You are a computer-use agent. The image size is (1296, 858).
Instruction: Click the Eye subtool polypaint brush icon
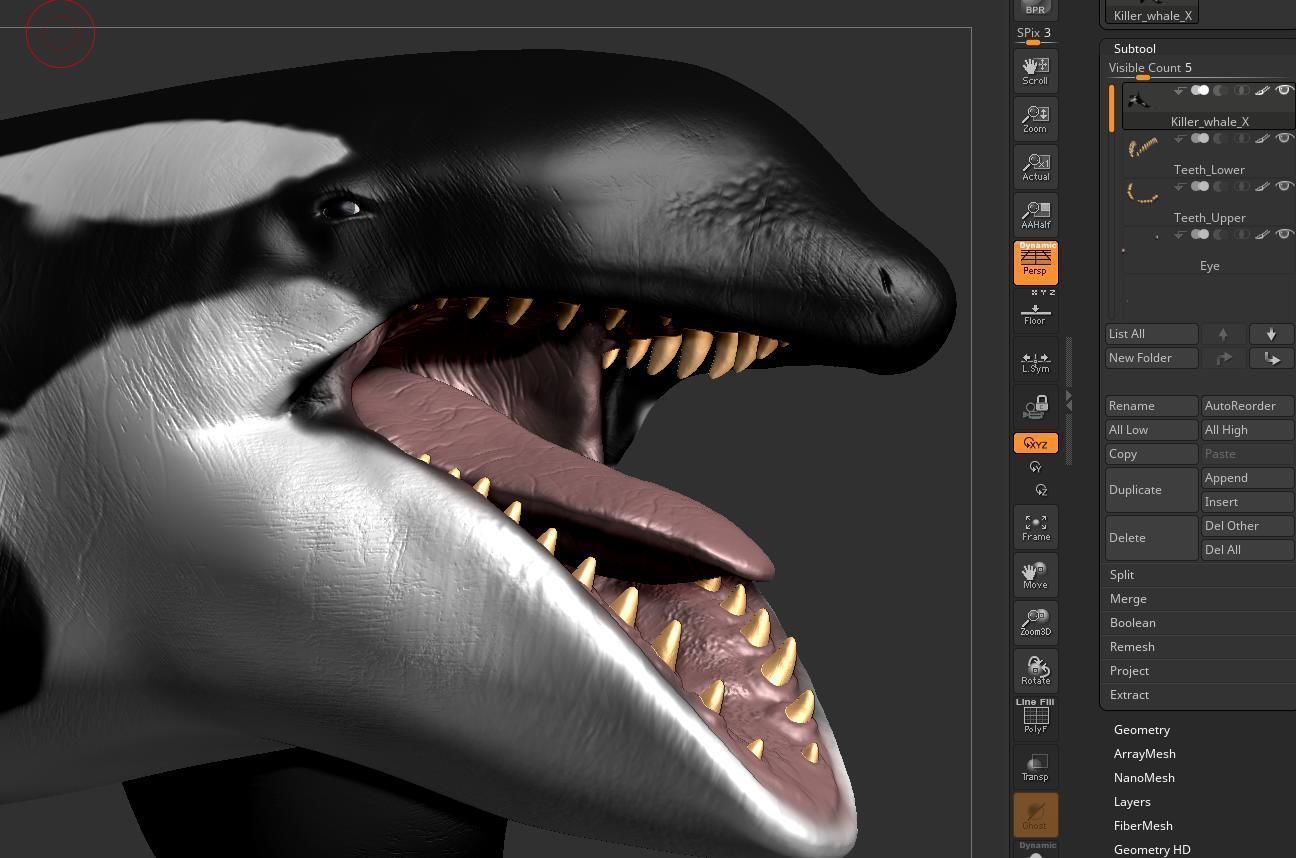tap(1262, 235)
